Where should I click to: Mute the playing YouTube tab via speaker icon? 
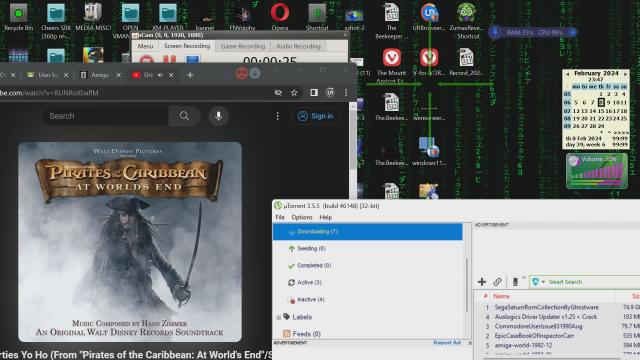[160, 75]
